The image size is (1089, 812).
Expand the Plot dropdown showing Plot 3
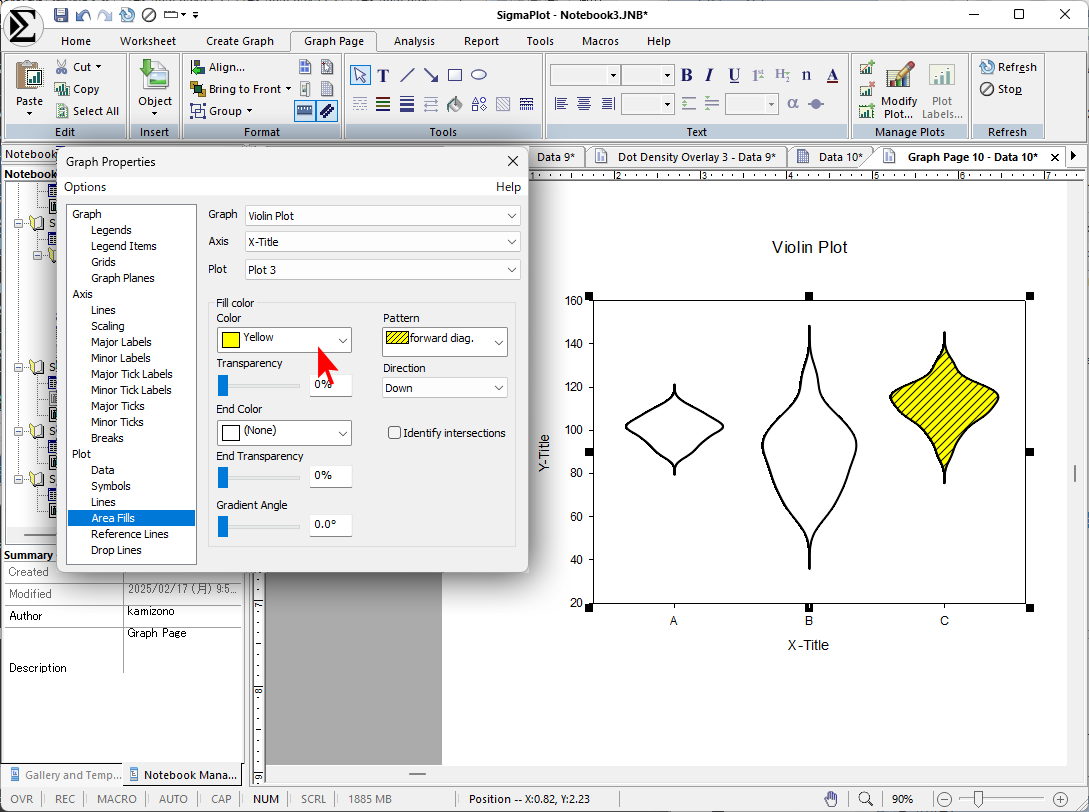tap(383, 270)
